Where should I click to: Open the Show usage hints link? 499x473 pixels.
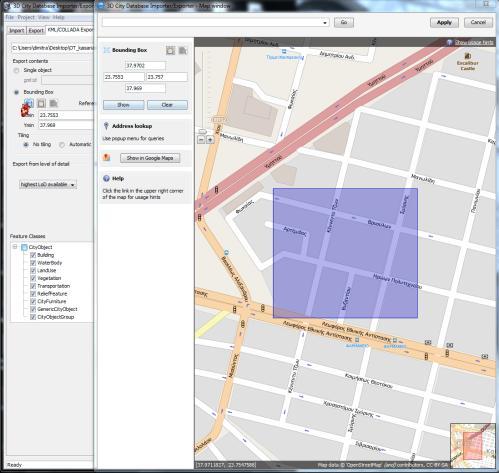tap(474, 42)
